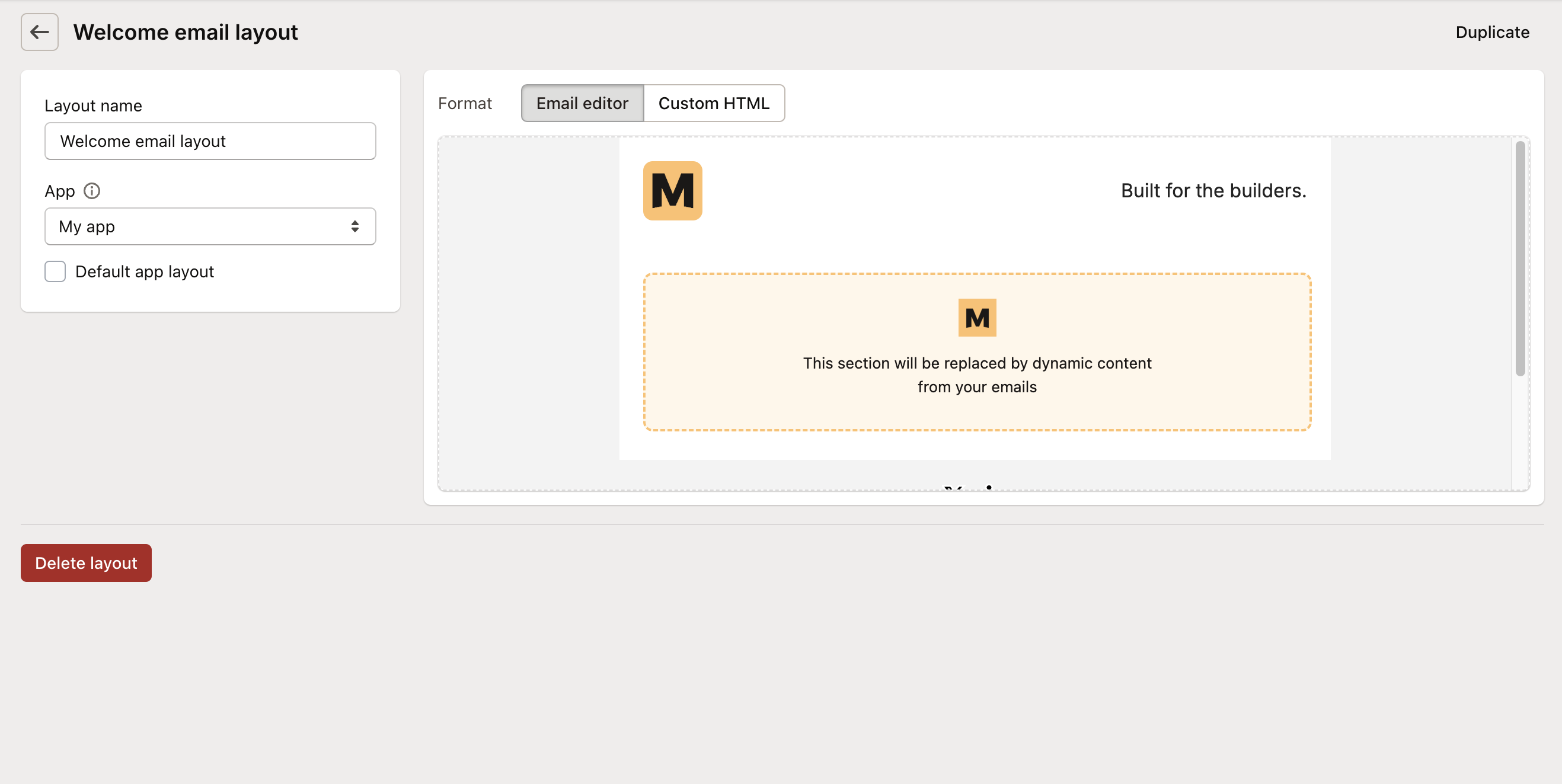This screenshot has height=784, width=1562.
Task: Select the Email editor tab
Action: [x=582, y=103]
